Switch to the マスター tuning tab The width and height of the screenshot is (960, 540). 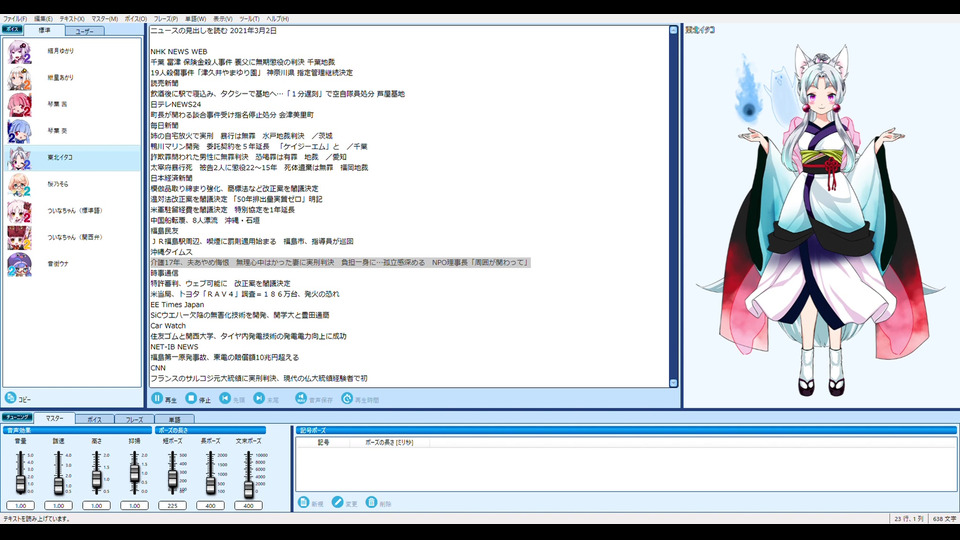[54, 418]
